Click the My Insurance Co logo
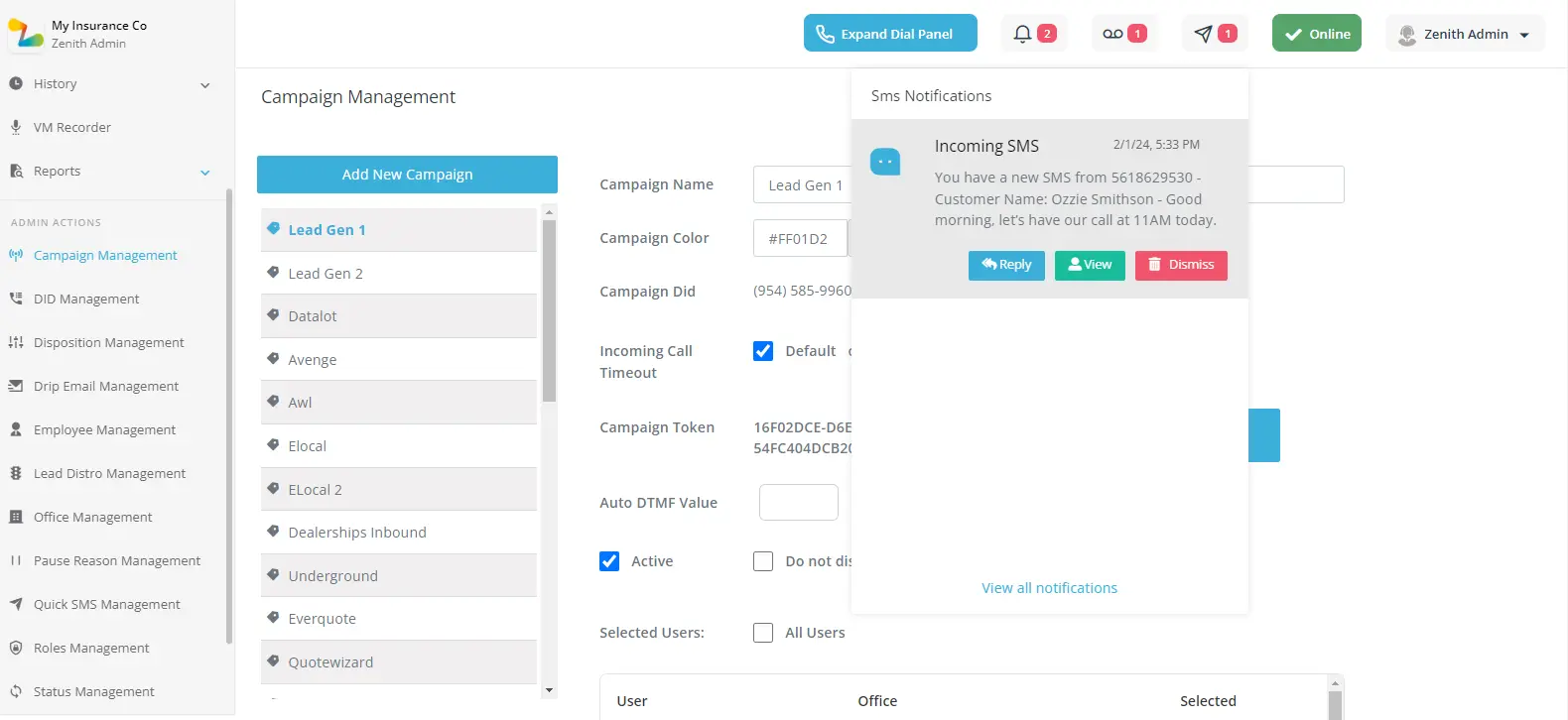Screen dimensions: 1568x720 pos(26,34)
